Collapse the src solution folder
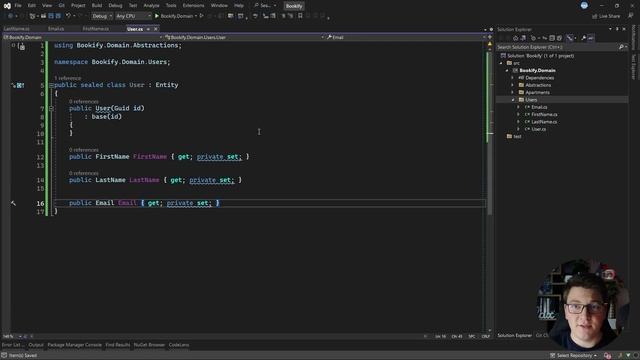The width and height of the screenshot is (640, 360). tap(501, 63)
